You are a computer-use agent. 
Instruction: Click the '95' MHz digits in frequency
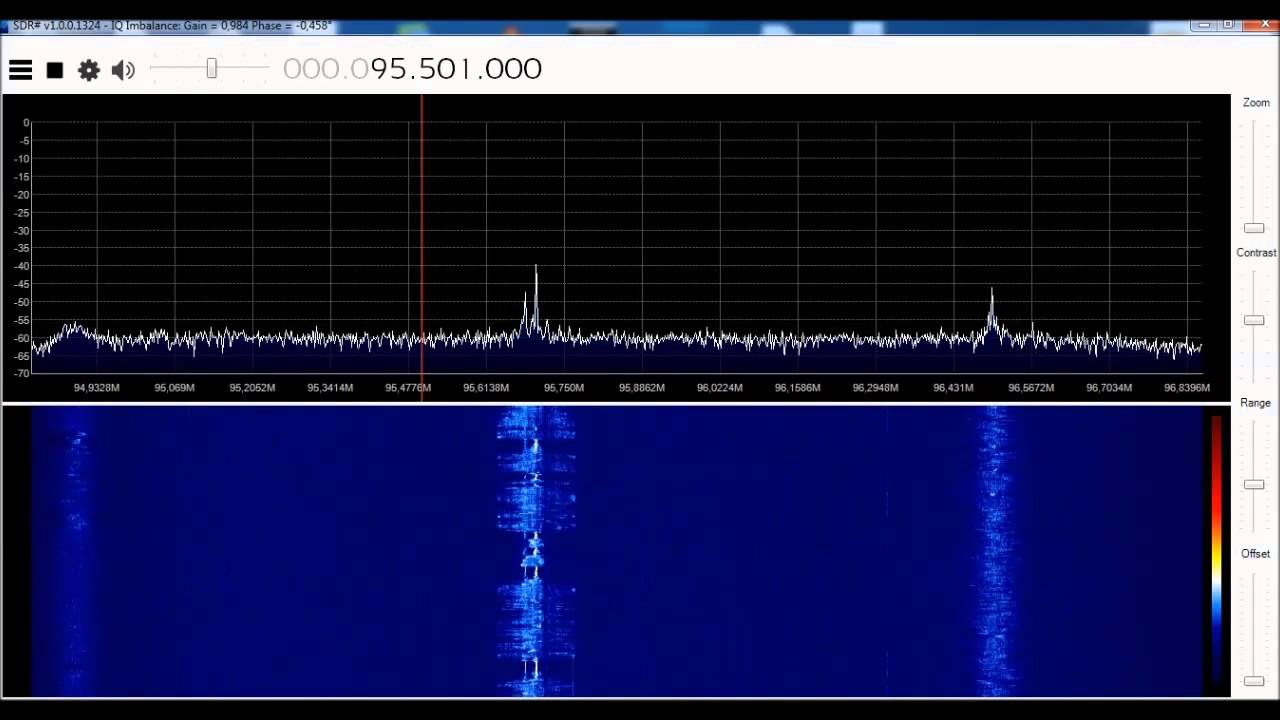390,69
